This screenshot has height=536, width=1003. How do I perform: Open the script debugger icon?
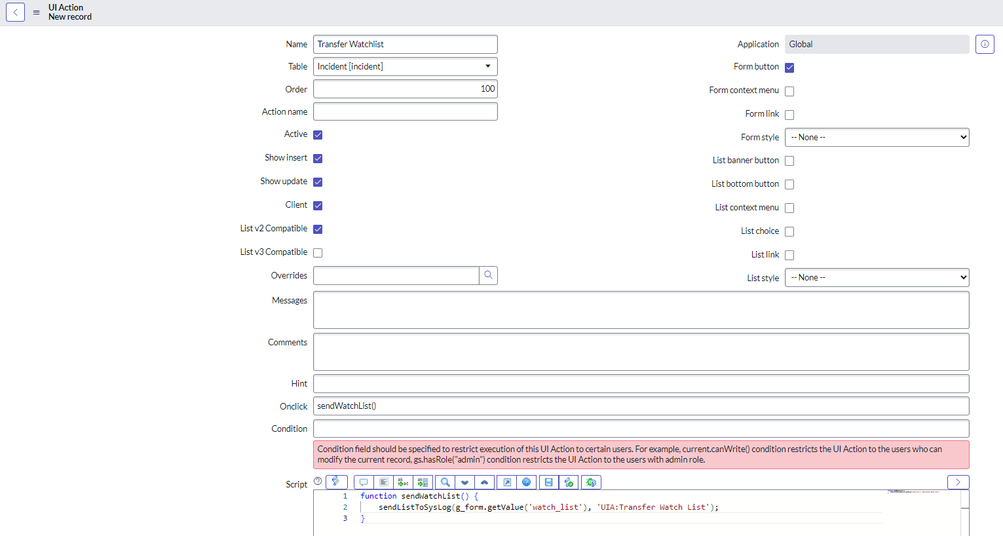(591, 482)
